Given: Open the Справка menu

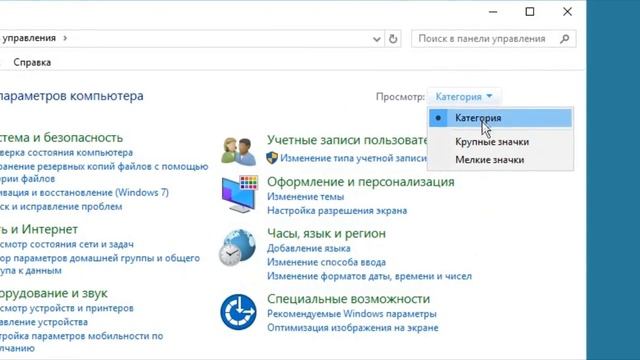Looking at the screenshot, I should [x=32, y=62].
